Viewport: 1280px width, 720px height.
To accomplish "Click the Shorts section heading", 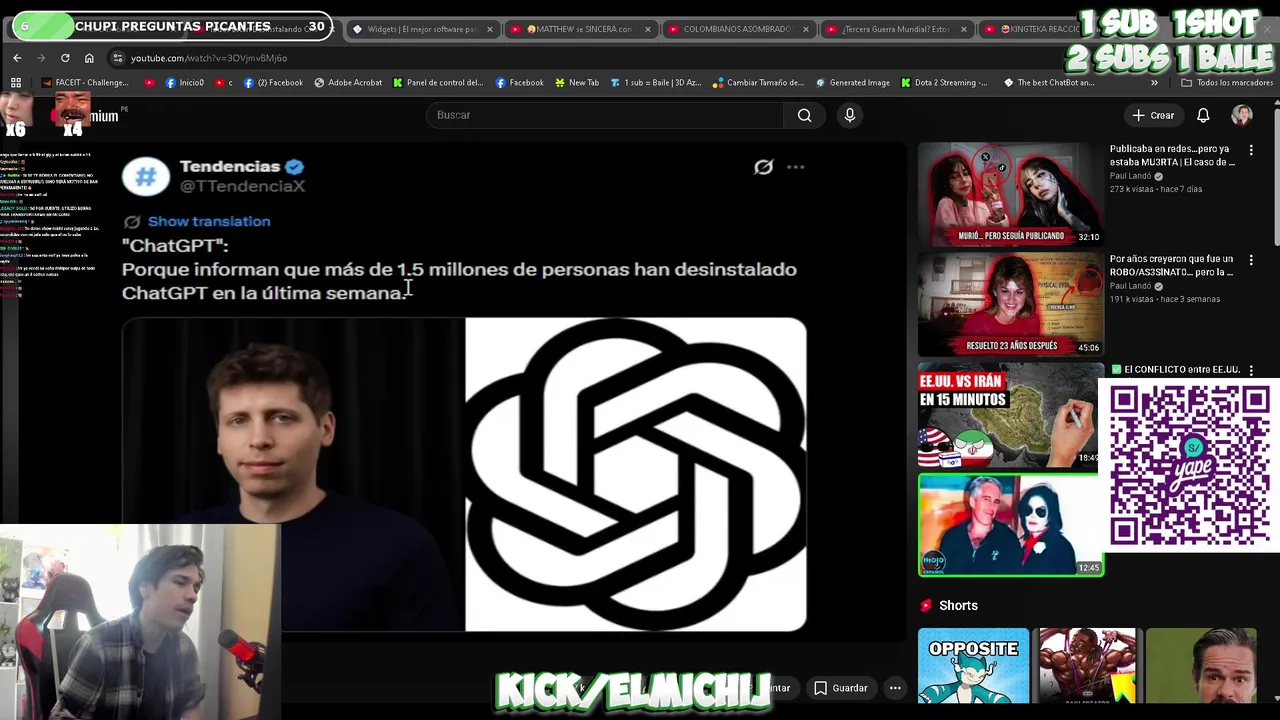I will pos(958,605).
